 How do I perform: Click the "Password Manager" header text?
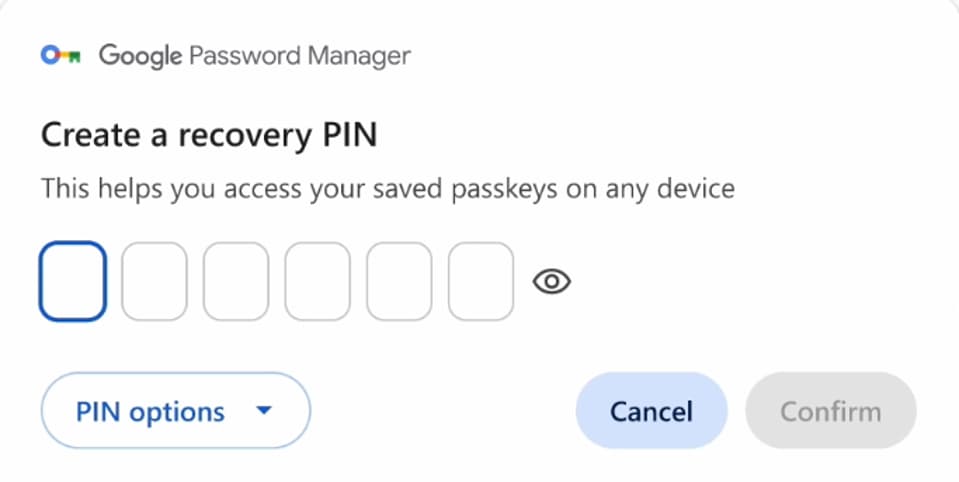click(299, 56)
